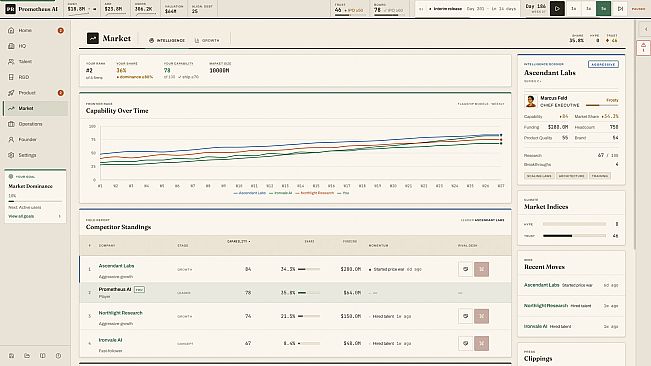Click the Market Dominance goal progress bar
Image resolution: width=651 pixels, height=366 pixels.
click(35, 201)
